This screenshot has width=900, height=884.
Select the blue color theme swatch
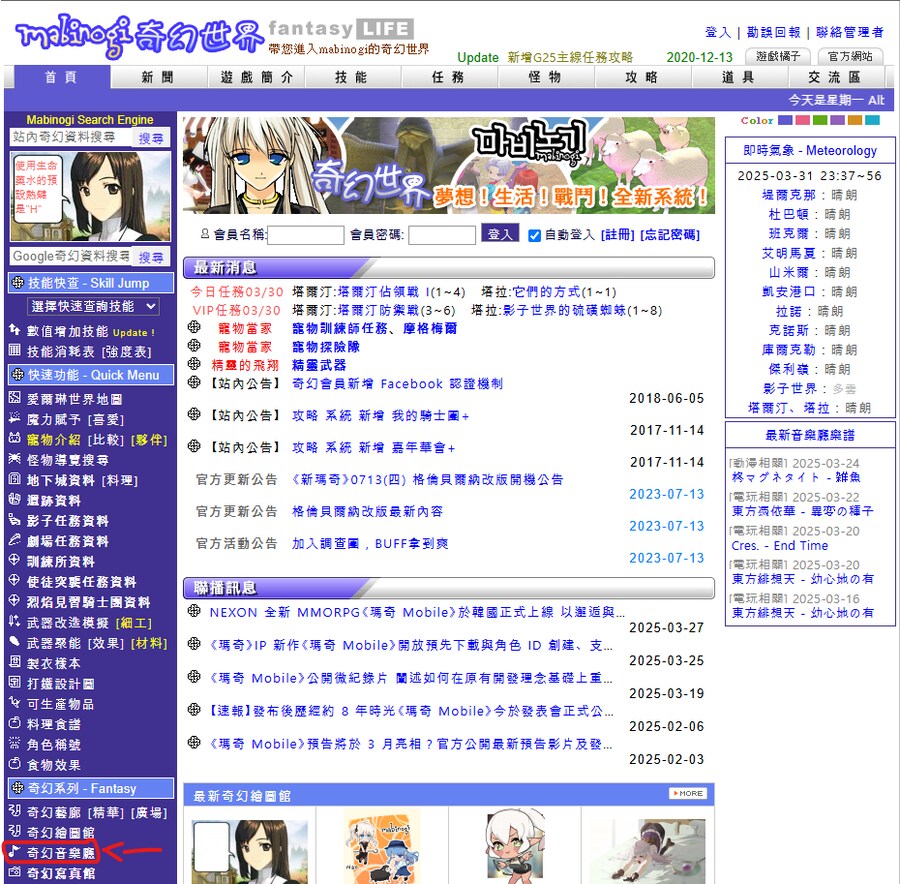785,120
